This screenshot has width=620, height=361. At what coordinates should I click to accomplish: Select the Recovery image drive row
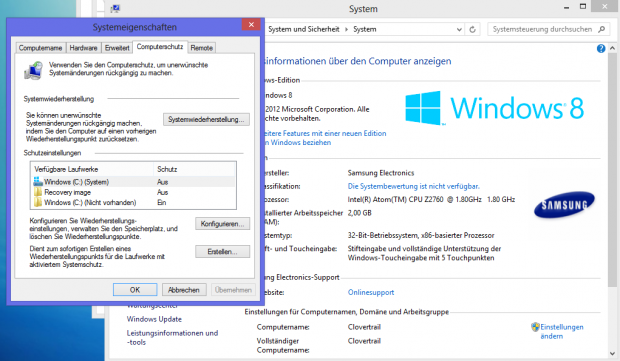pos(134,192)
